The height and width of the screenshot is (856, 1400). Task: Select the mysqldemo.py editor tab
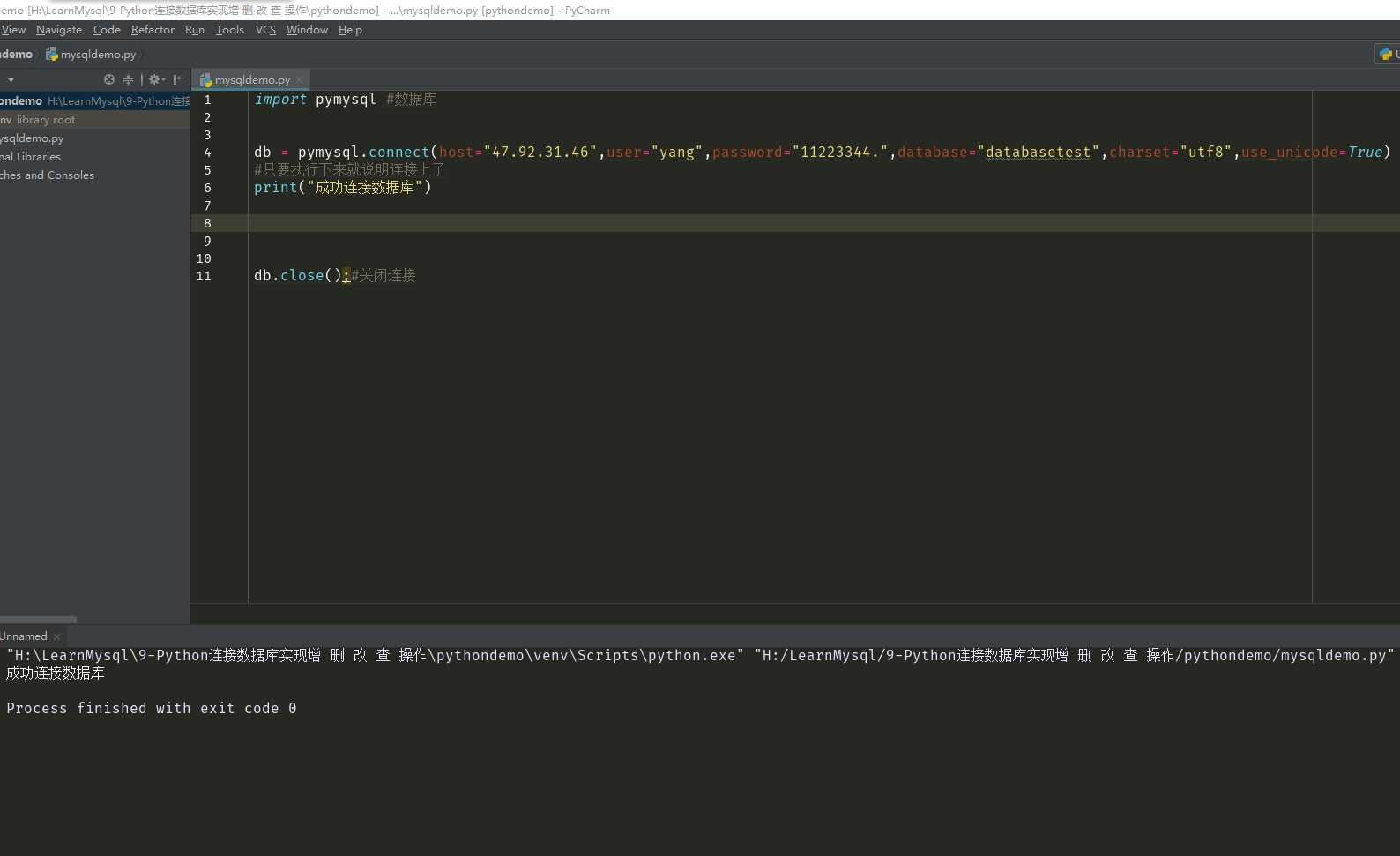pyautogui.click(x=251, y=79)
